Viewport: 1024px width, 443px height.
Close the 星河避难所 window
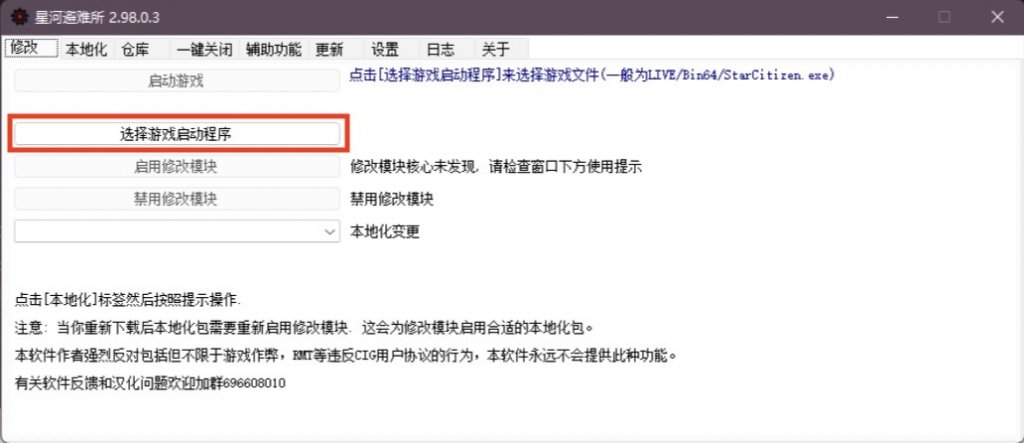pyautogui.click(x=997, y=17)
